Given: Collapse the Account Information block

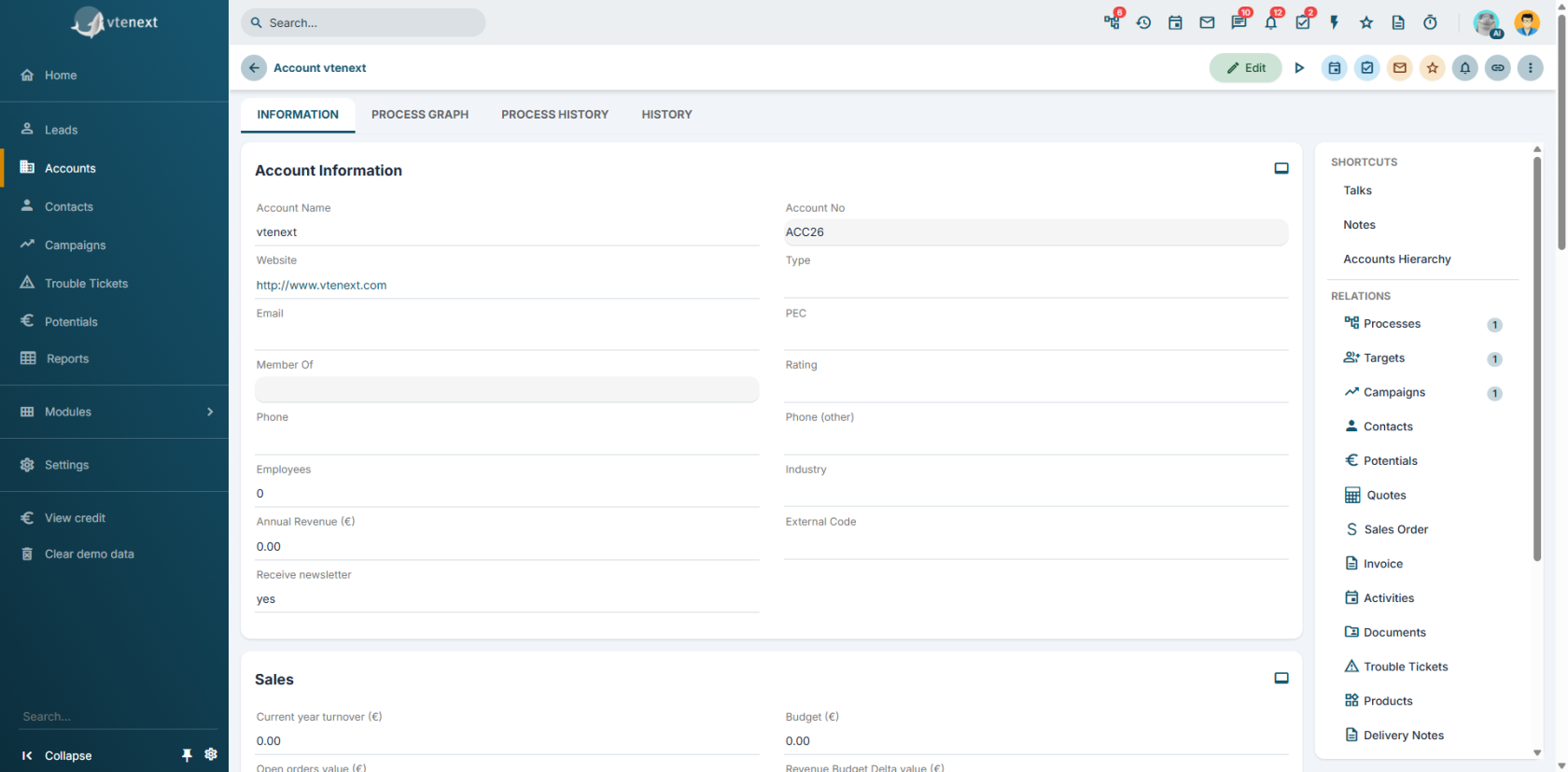Looking at the screenshot, I should [1281, 169].
